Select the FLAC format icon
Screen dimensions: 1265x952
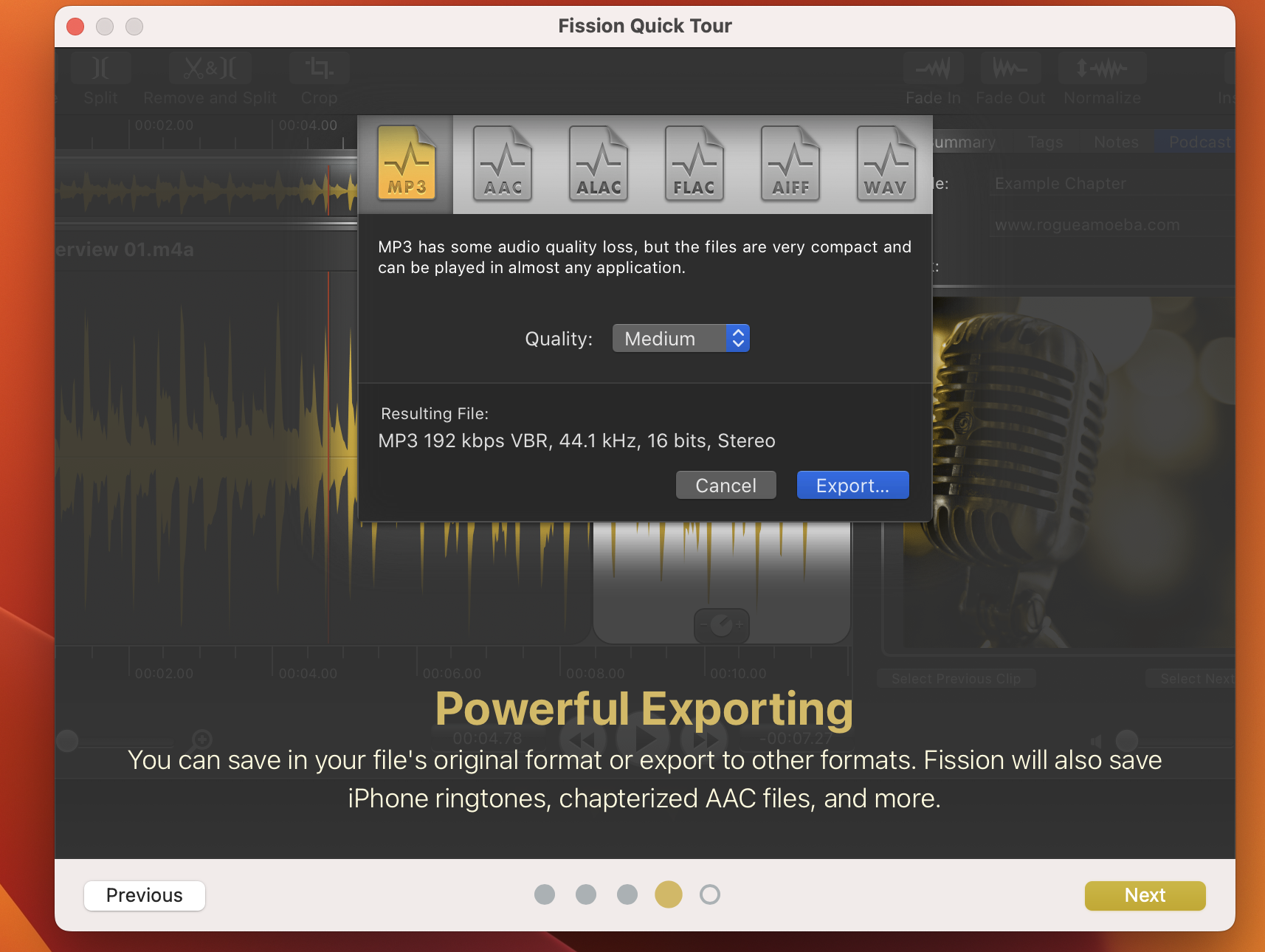tap(694, 164)
